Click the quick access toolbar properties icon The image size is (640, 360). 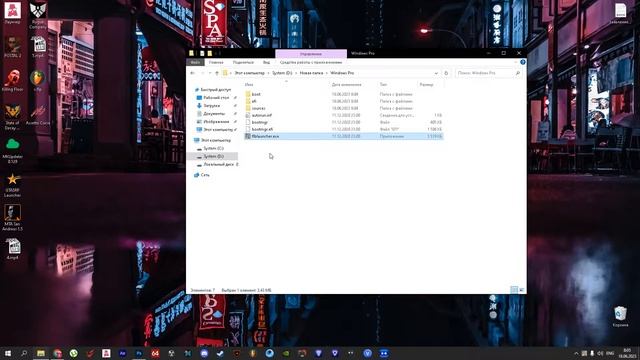click(202, 53)
